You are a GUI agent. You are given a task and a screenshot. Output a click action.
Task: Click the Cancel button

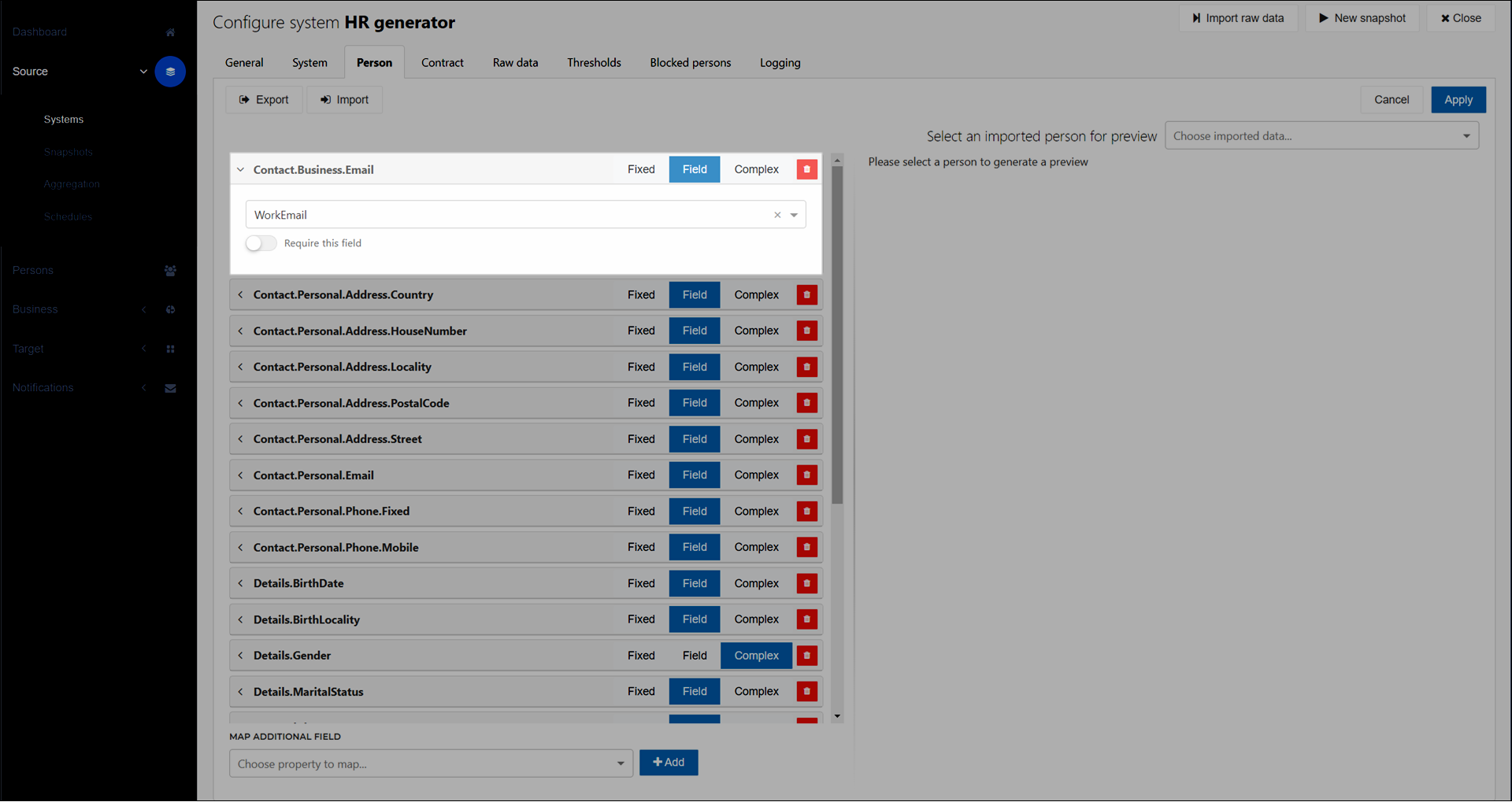(1392, 100)
